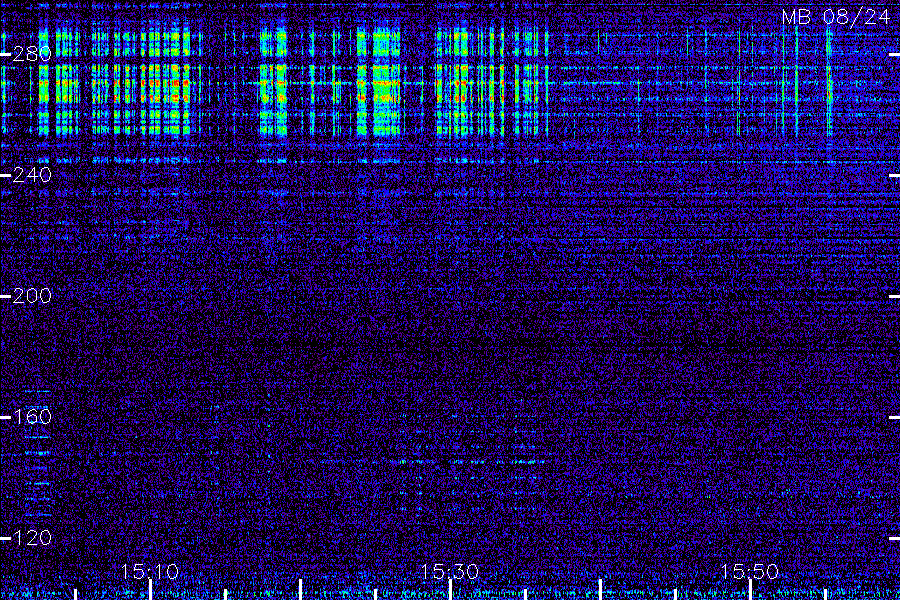The height and width of the screenshot is (600, 900).
Task: Click the 160 frequency axis label
Action: (32, 417)
